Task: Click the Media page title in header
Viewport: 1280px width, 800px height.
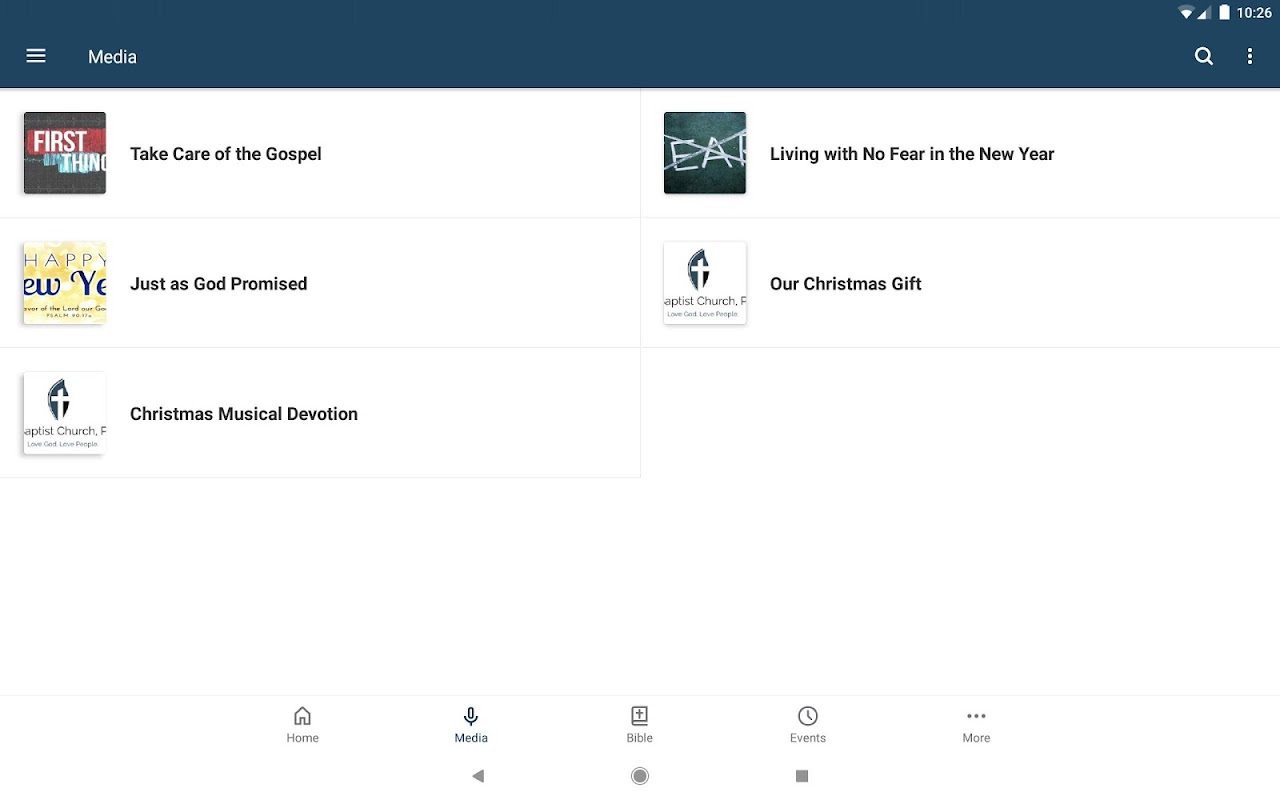Action: coord(112,57)
